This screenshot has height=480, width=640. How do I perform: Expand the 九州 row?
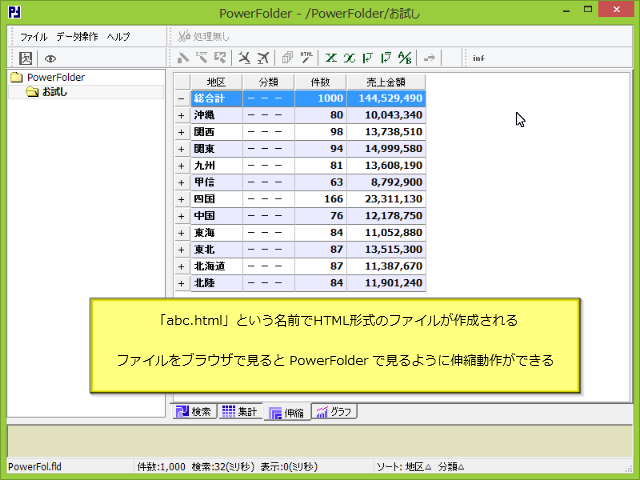pos(181,166)
